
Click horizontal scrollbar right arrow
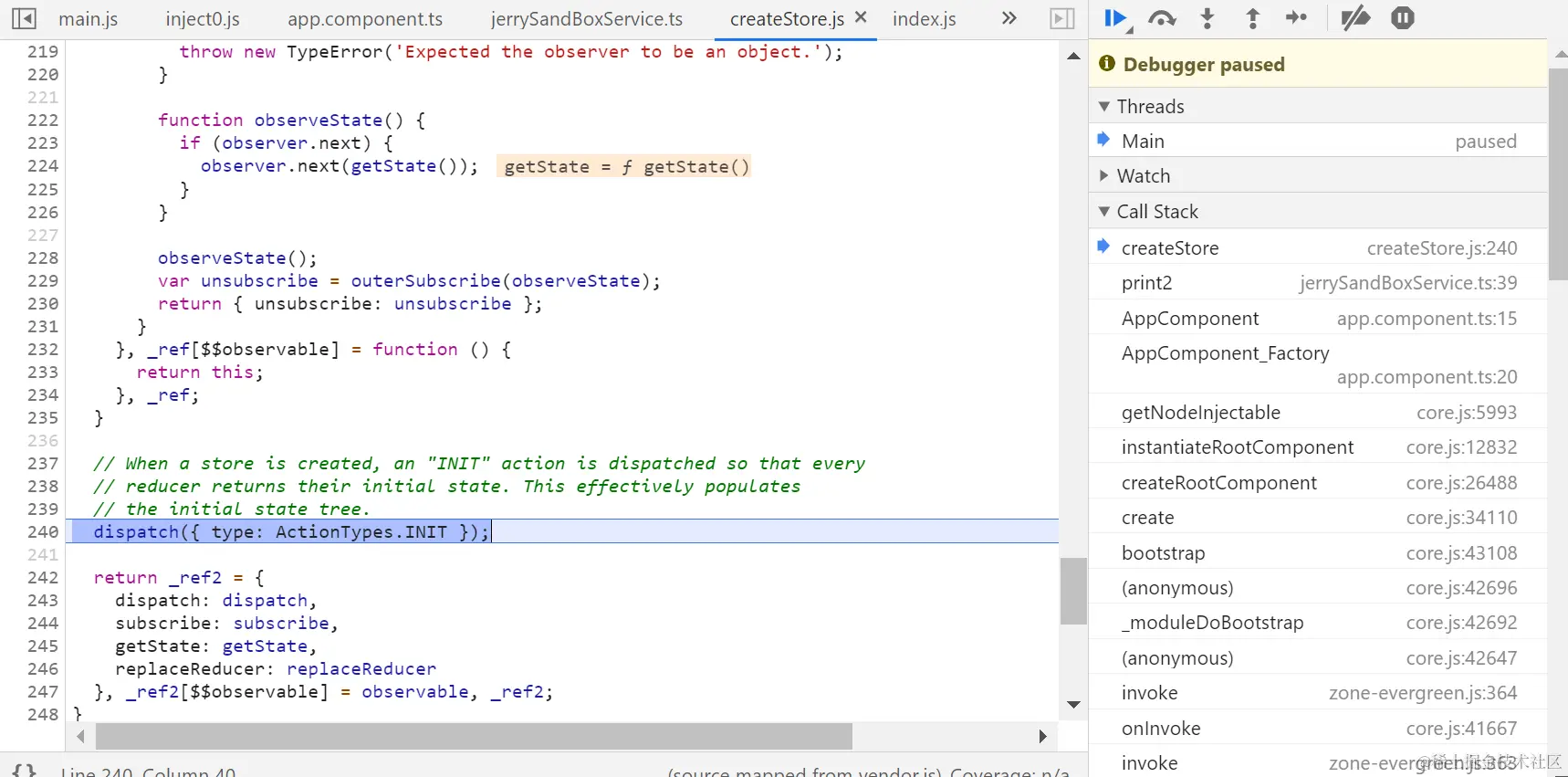(x=1042, y=736)
